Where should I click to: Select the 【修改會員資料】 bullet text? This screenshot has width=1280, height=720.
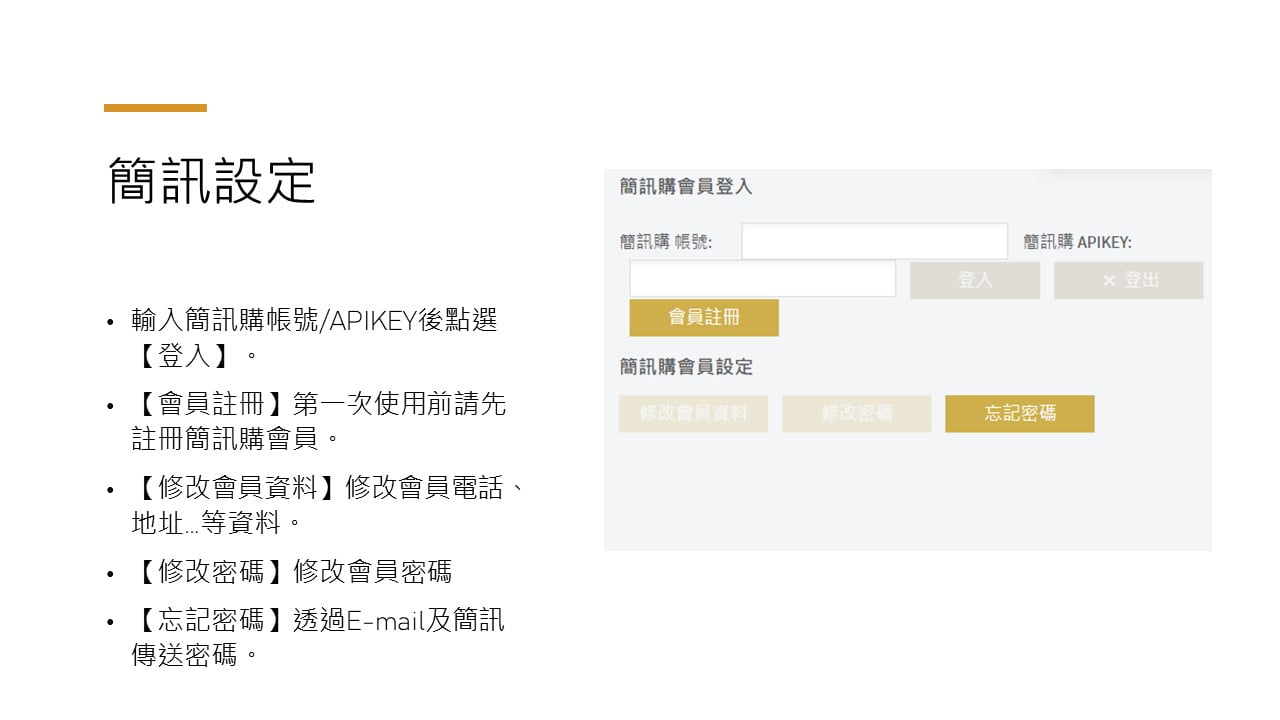click(328, 505)
